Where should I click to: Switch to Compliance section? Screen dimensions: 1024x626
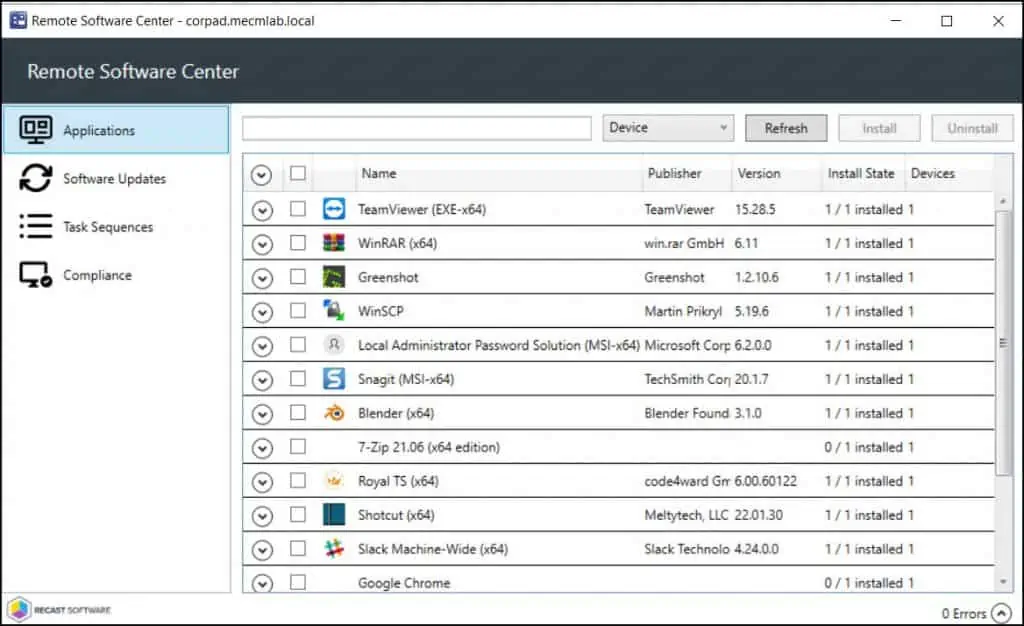116,275
